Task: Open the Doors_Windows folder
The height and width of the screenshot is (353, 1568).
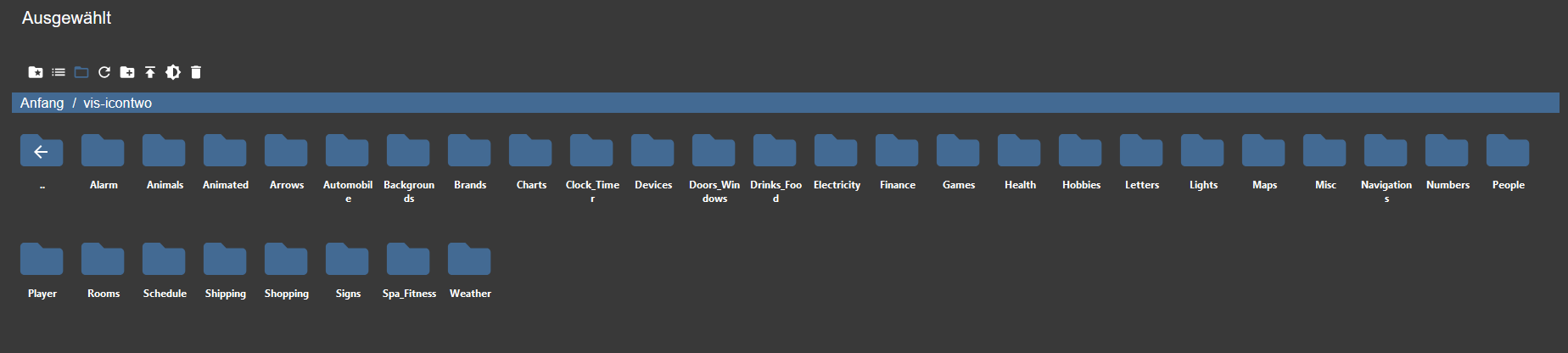Action: [x=714, y=150]
